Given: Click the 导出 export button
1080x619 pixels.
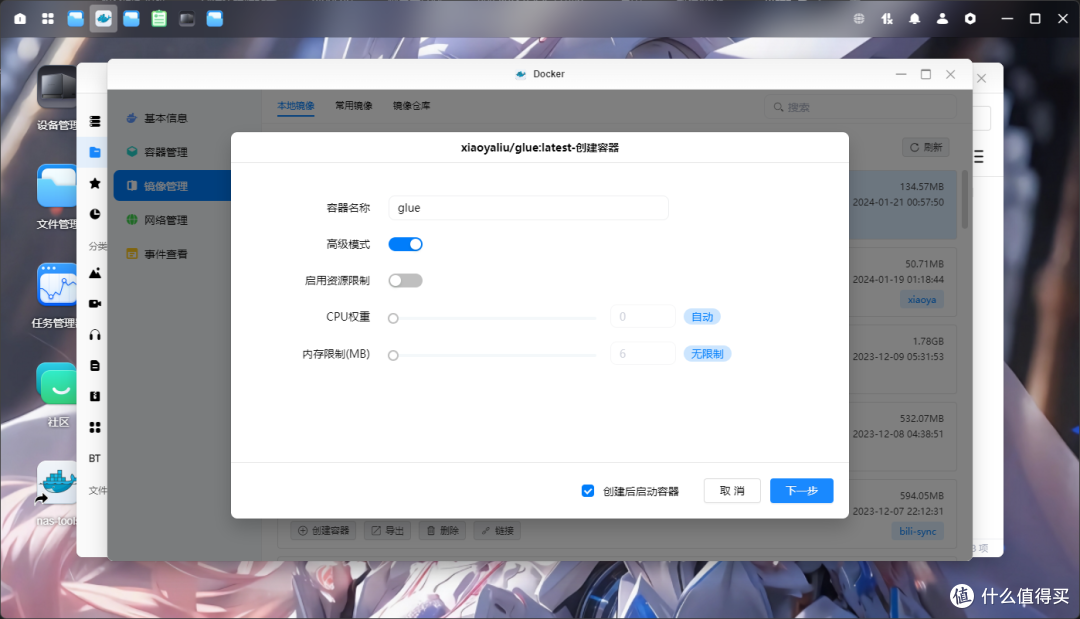Looking at the screenshot, I should tap(388, 531).
